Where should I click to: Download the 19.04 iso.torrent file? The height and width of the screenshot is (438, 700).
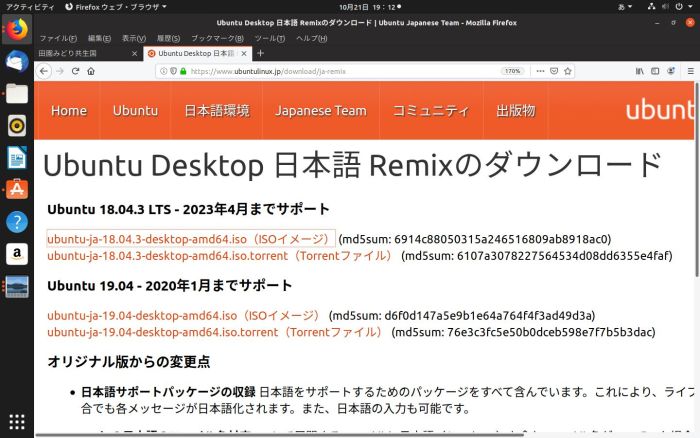(x=217, y=332)
